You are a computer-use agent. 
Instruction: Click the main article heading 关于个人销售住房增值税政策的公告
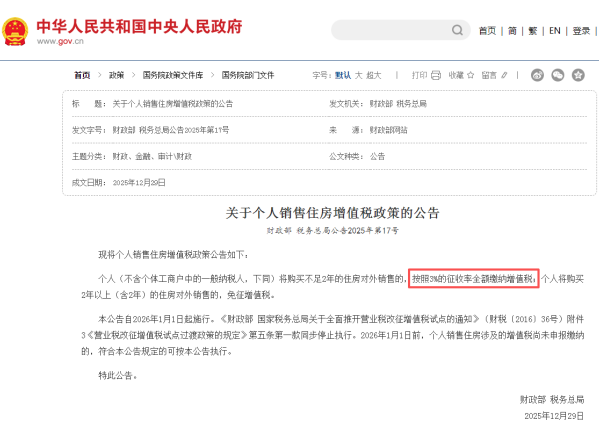[332, 213]
